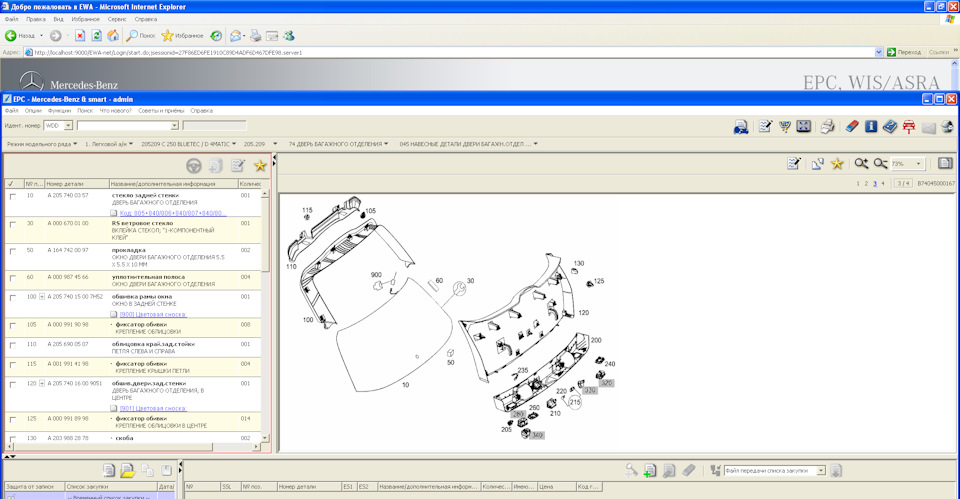The width and height of the screenshot is (960, 499).
Task: Click the Internet Explorer address bar
Action: tap(453, 53)
